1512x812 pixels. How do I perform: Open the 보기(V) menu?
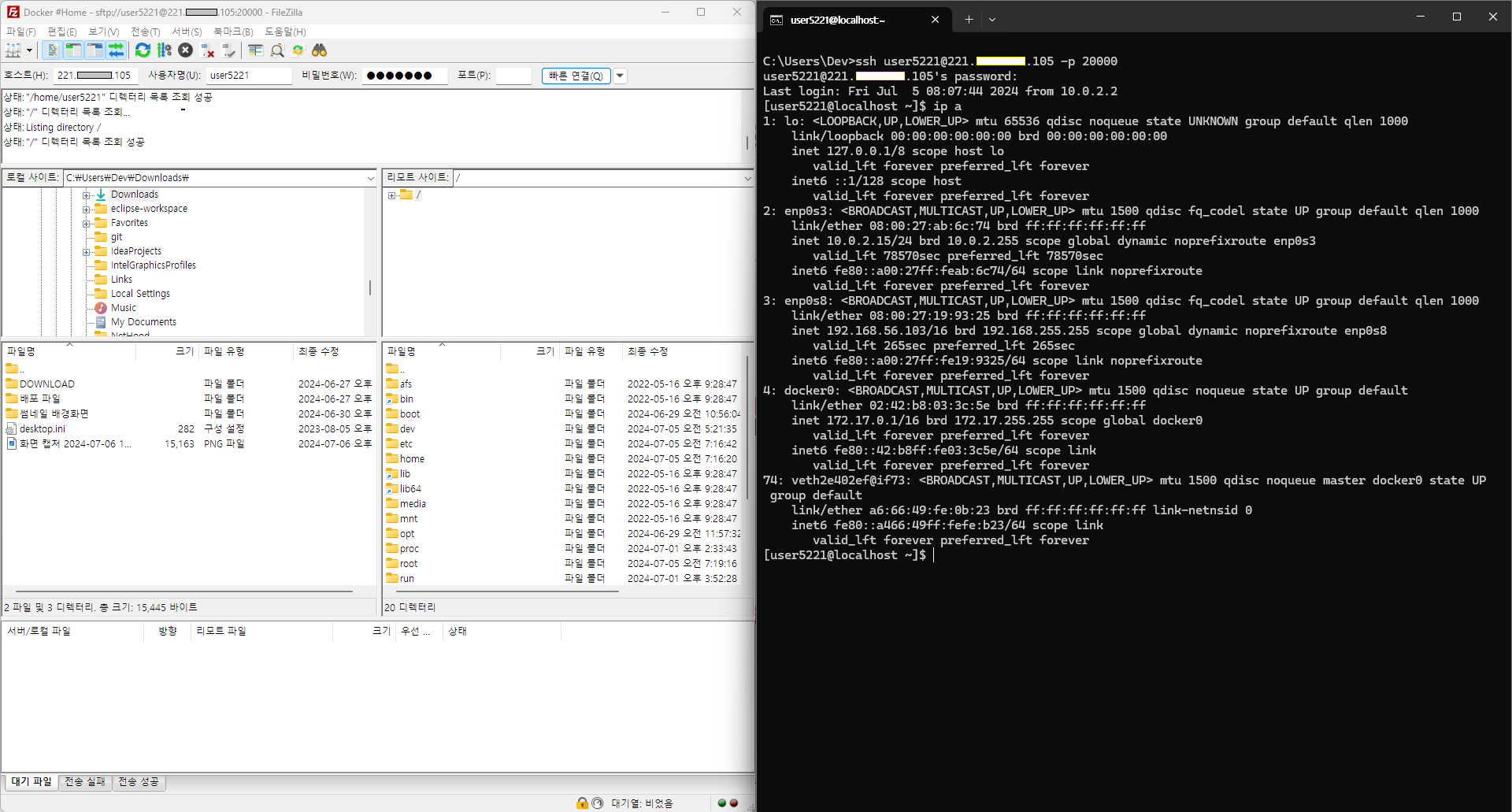(104, 32)
